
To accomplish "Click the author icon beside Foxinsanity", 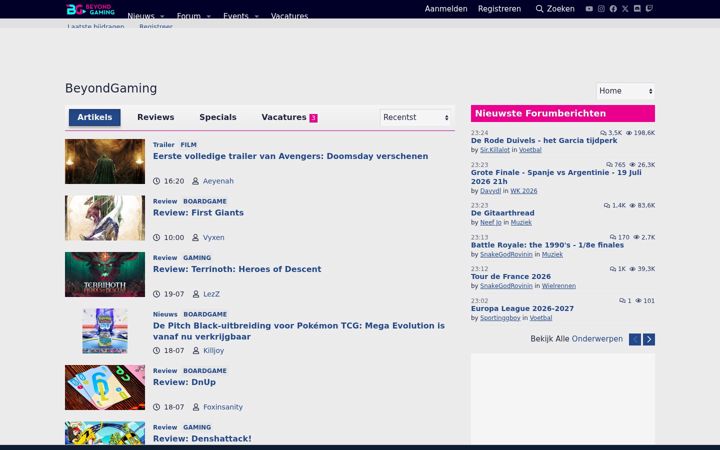I will [x=196, y=407].
